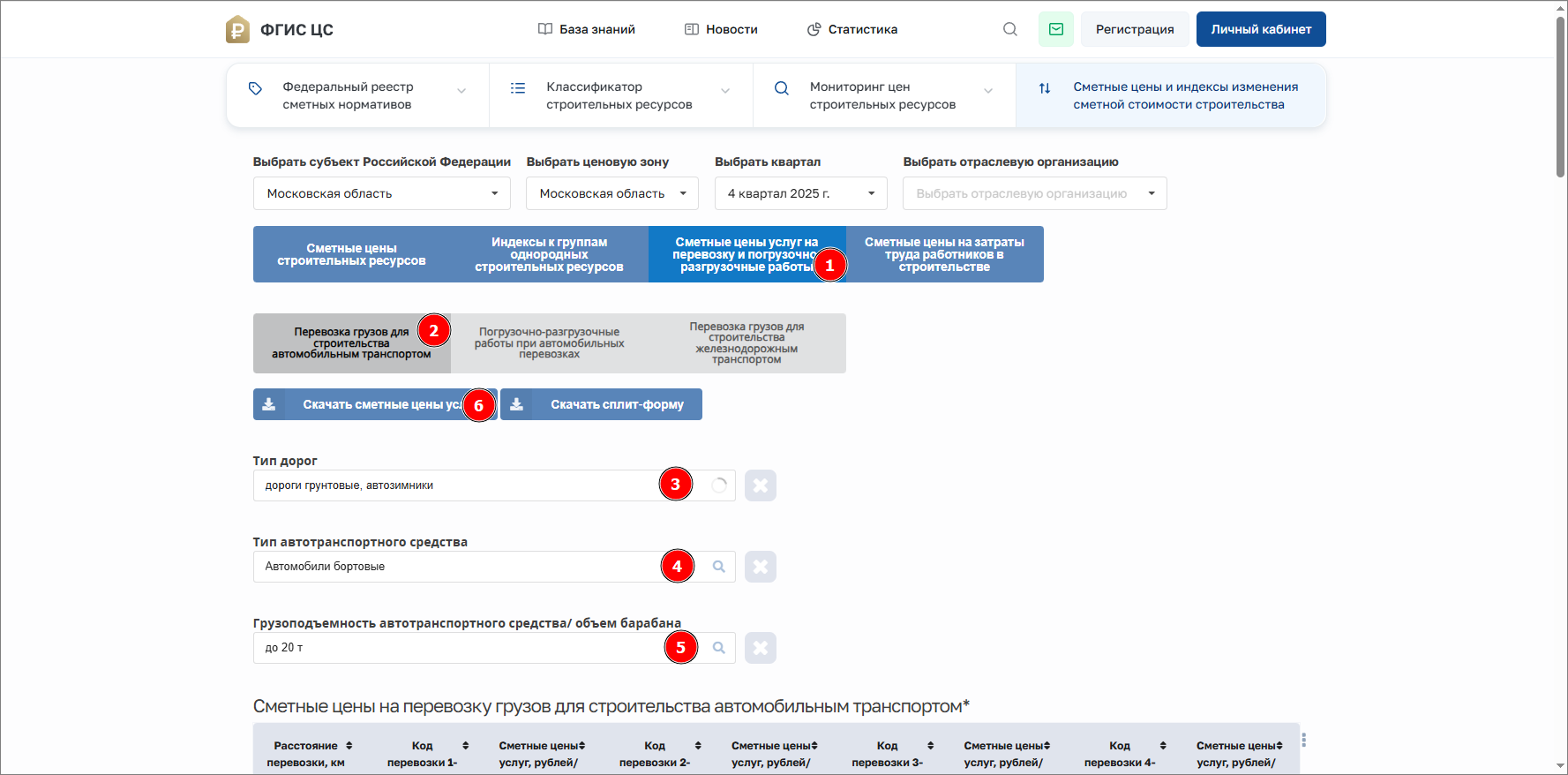Viewport: 1568px width, 775px height.
Task: Switch to Сметные цены строительных ресурсов tab
Action: [x=352, y=254]
